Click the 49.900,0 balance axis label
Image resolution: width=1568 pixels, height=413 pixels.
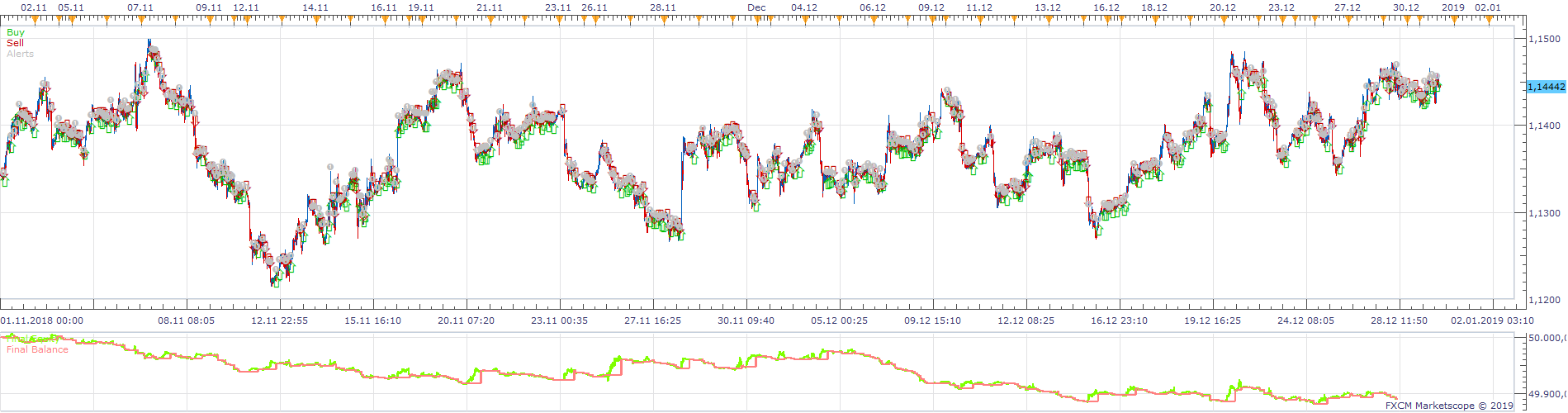[x=1547, y=394]
